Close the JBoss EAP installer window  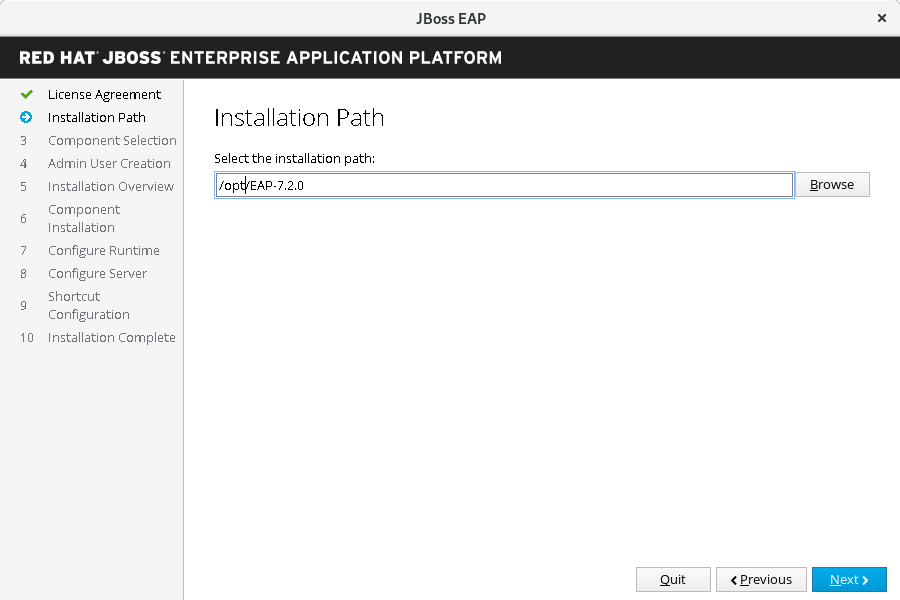[x=881, y=18]
